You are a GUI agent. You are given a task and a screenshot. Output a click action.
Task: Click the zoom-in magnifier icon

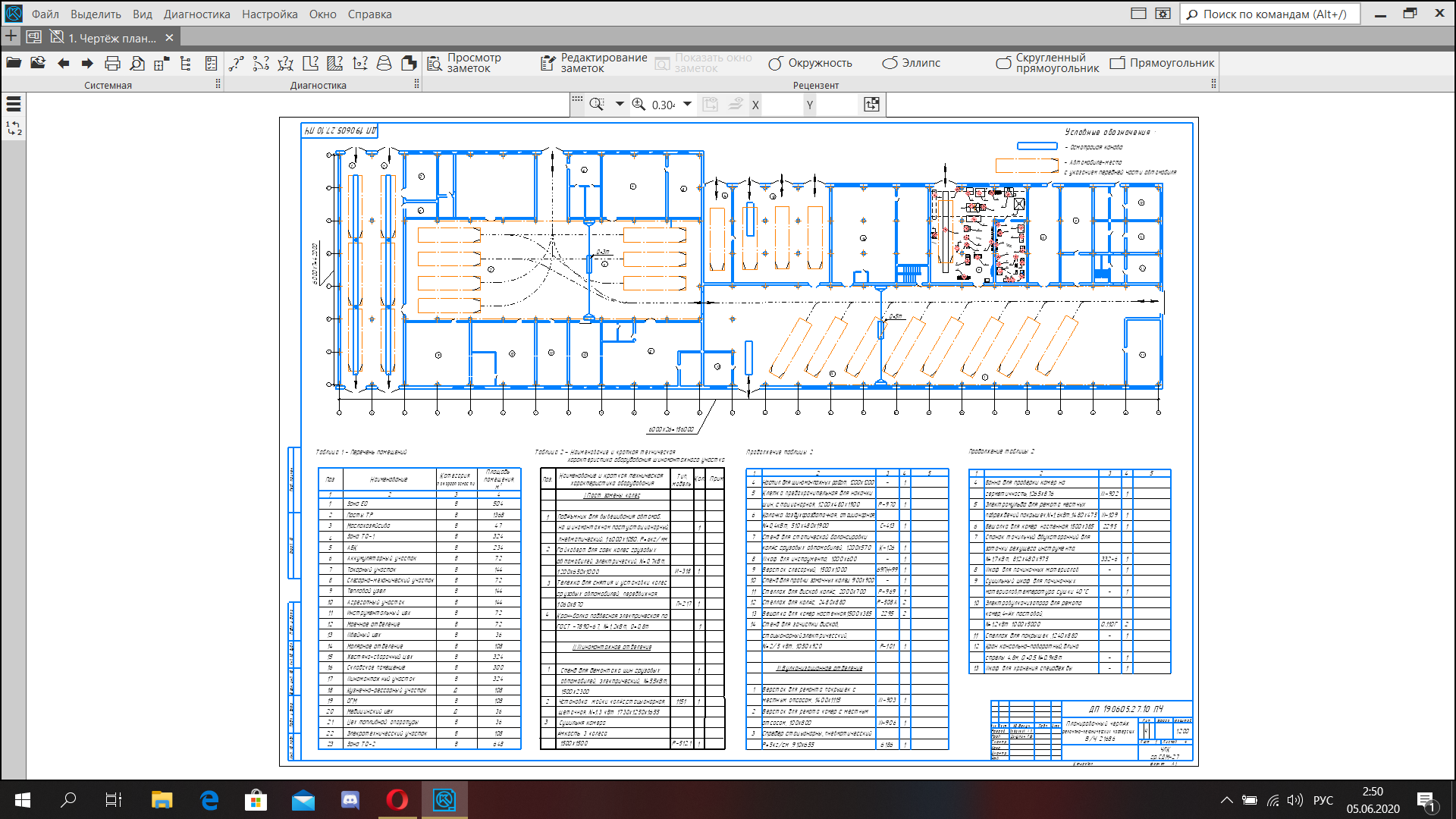pyautogui.click(x=639, y=105)
